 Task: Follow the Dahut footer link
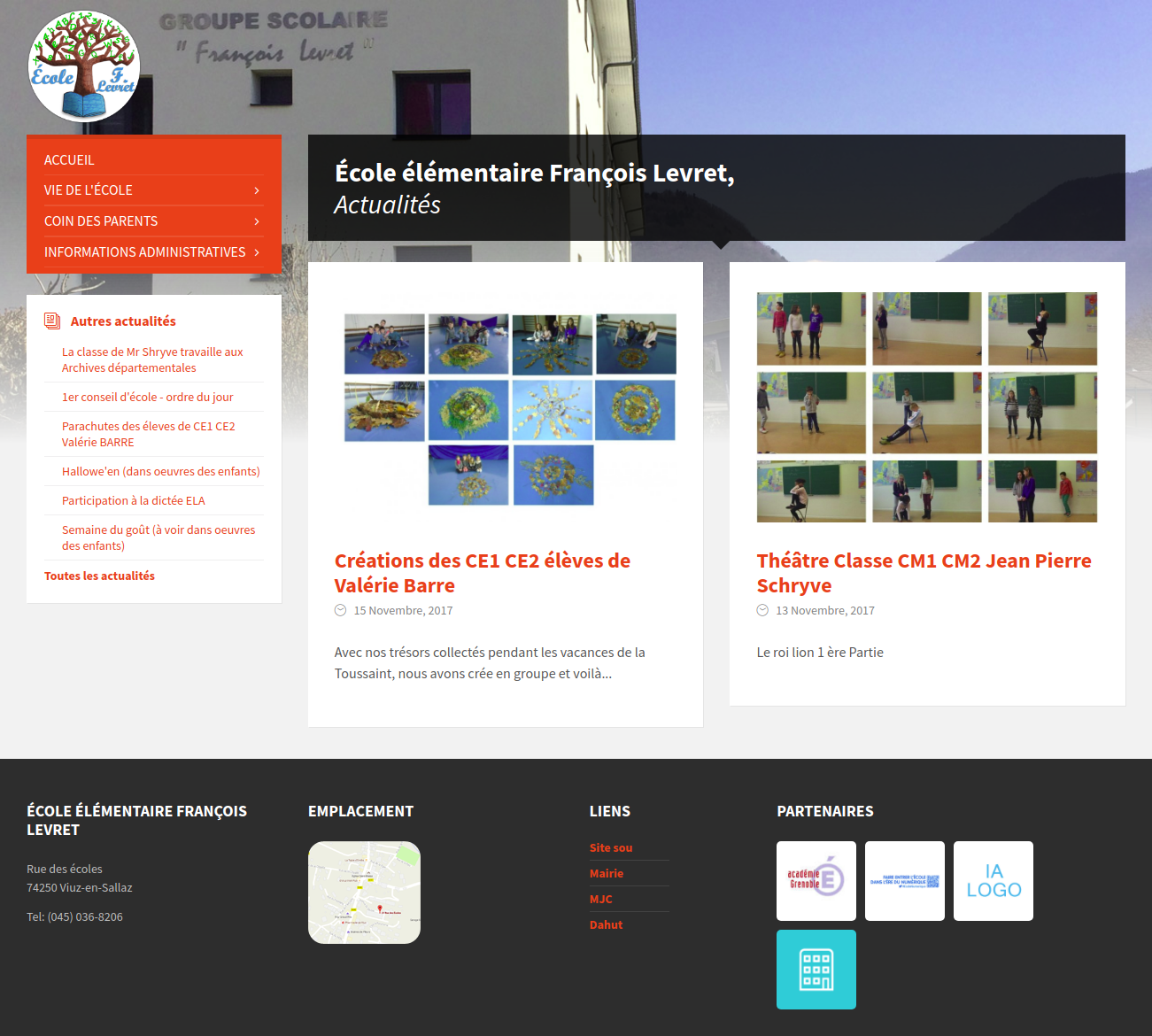point(607,924)
